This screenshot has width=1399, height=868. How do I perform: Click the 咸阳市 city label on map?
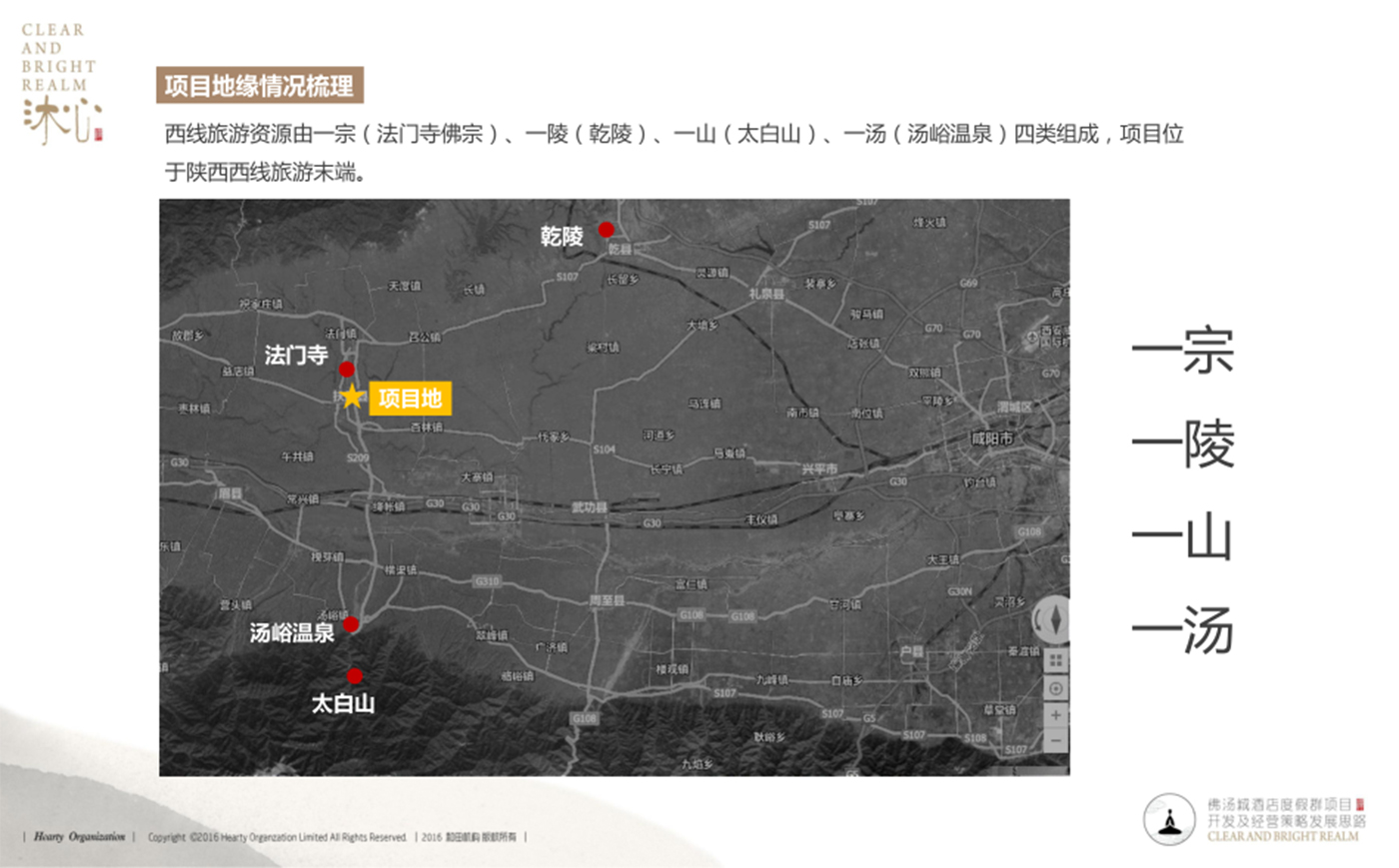[x=992, y=438]
